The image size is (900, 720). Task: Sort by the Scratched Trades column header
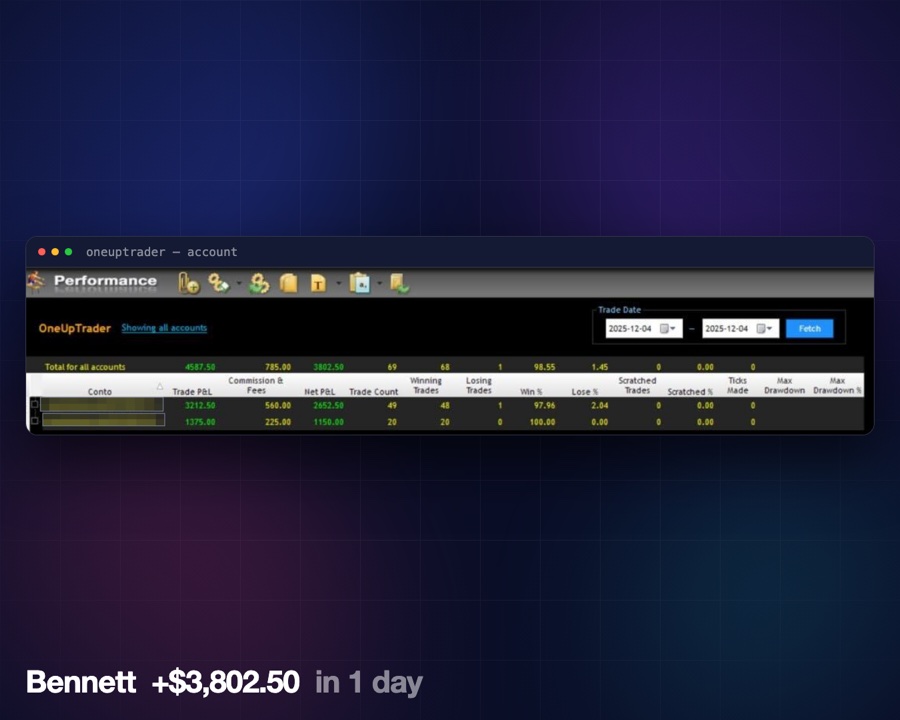point(637,385)
